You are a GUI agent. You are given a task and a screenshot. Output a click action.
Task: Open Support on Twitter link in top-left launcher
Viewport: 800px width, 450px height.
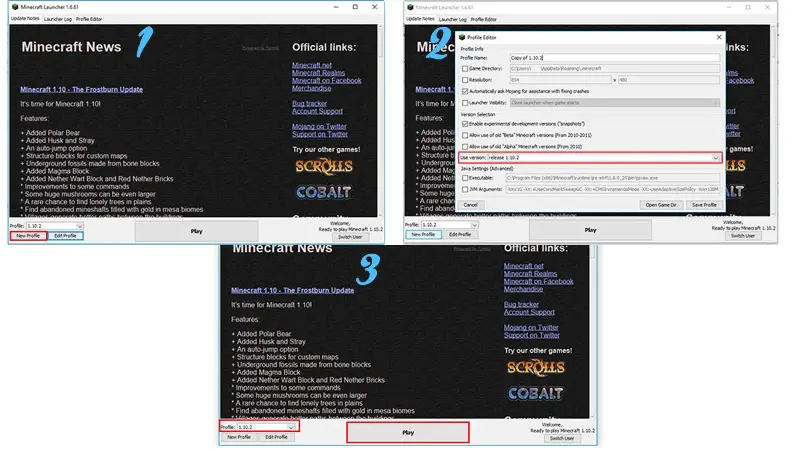pyautogui.click(x=319, y=134)
